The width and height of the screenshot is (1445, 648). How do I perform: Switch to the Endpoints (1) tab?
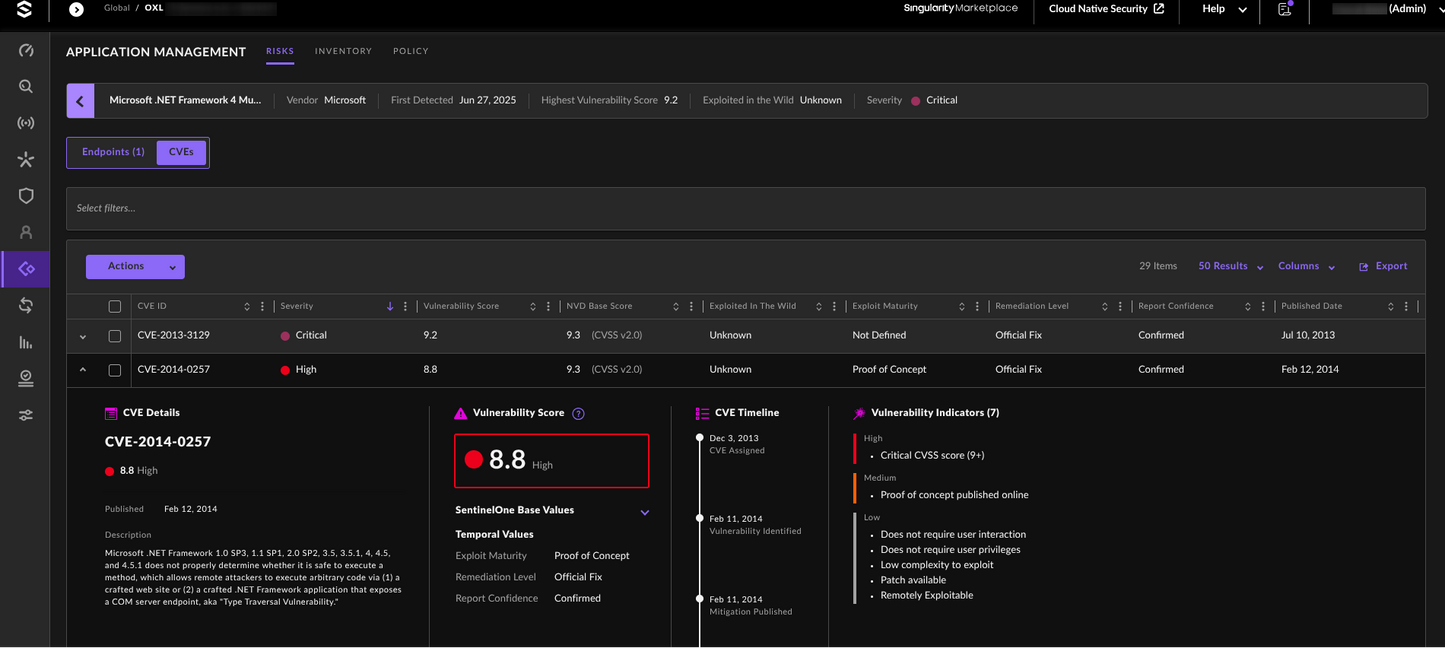(x=113, y=152)
